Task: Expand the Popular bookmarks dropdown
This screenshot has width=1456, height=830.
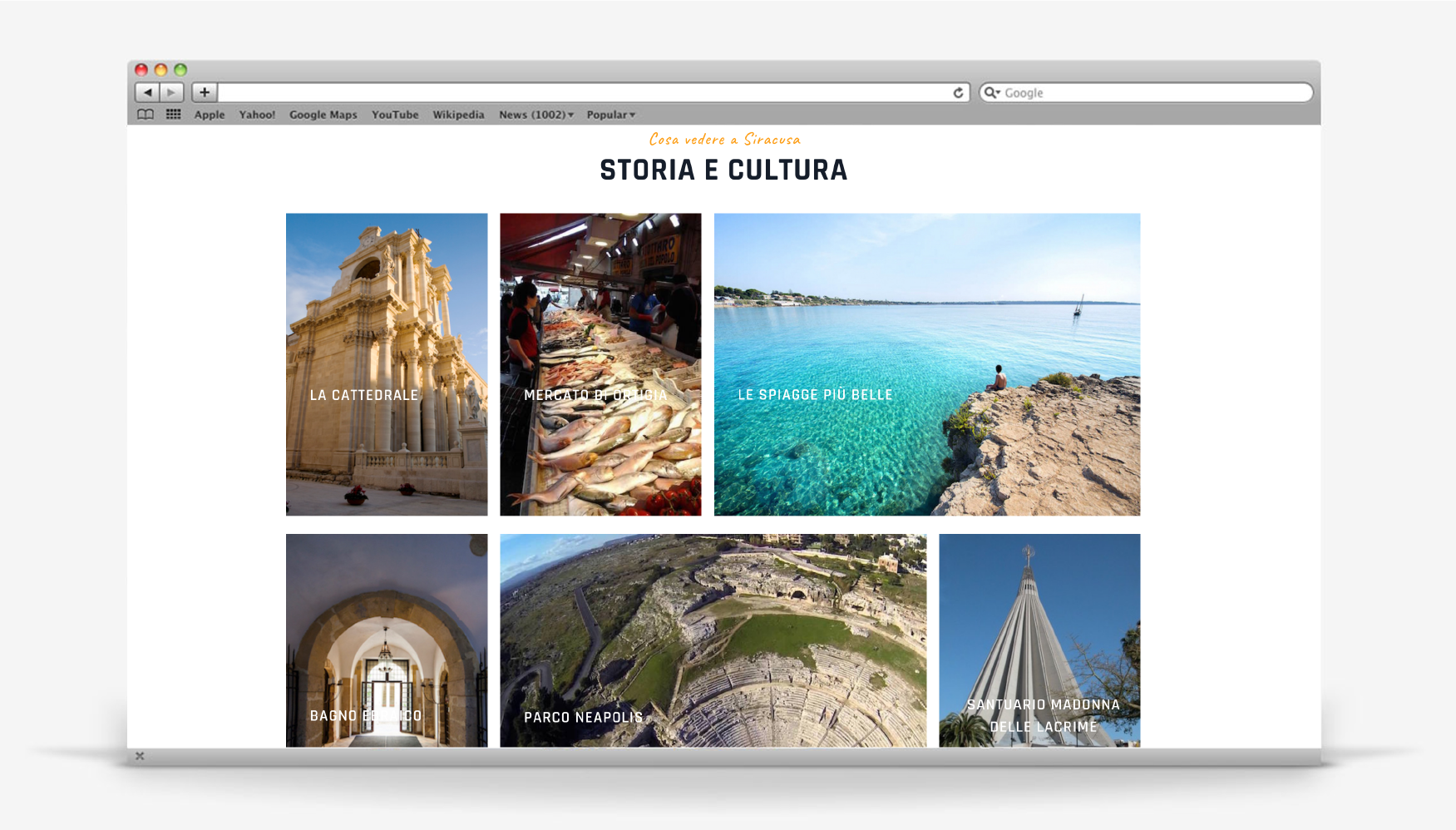Action: point(611,115)
